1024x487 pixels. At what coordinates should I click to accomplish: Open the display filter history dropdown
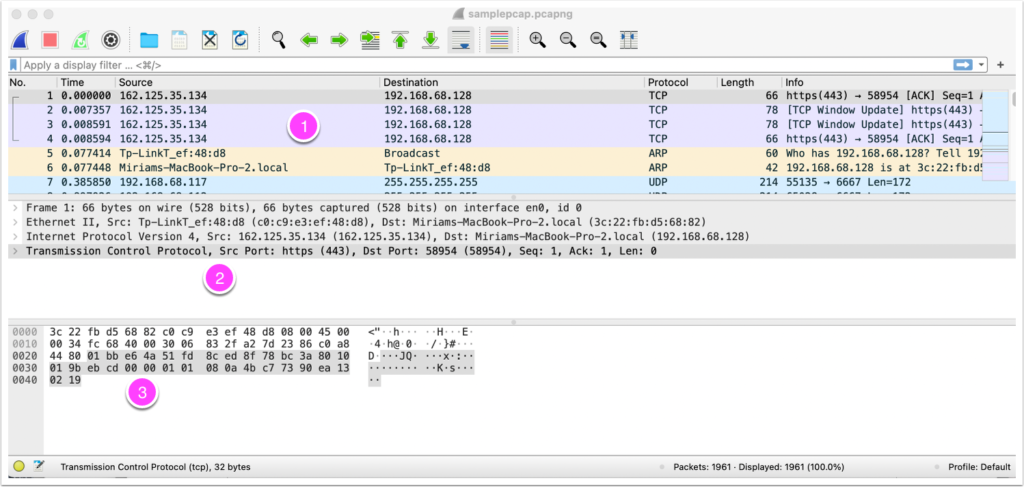click(983, 64)
